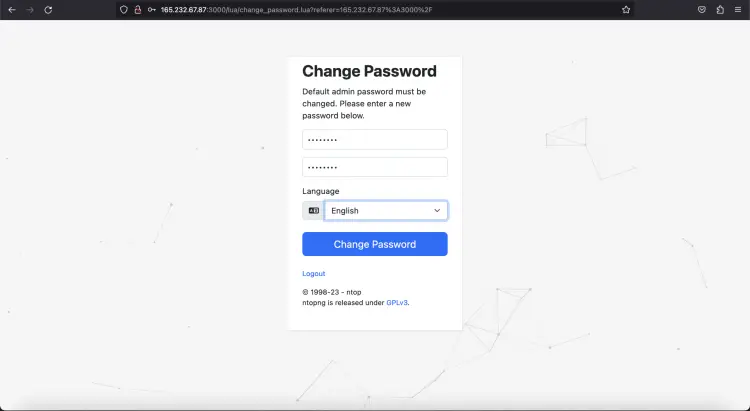This screenshot has height=411, width=750.
Task: Click the chevron arrow of language selector
Action: click(437, 211)
